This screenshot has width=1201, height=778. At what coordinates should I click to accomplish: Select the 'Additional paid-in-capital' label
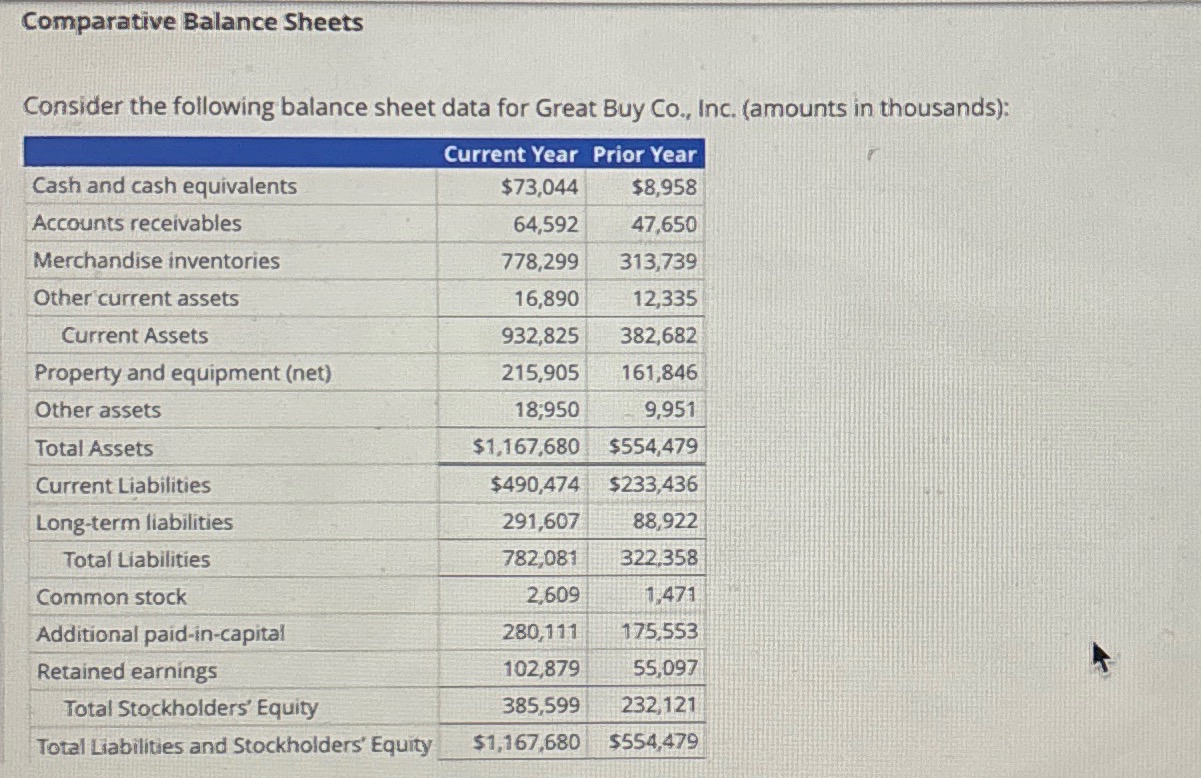(161, 634)
